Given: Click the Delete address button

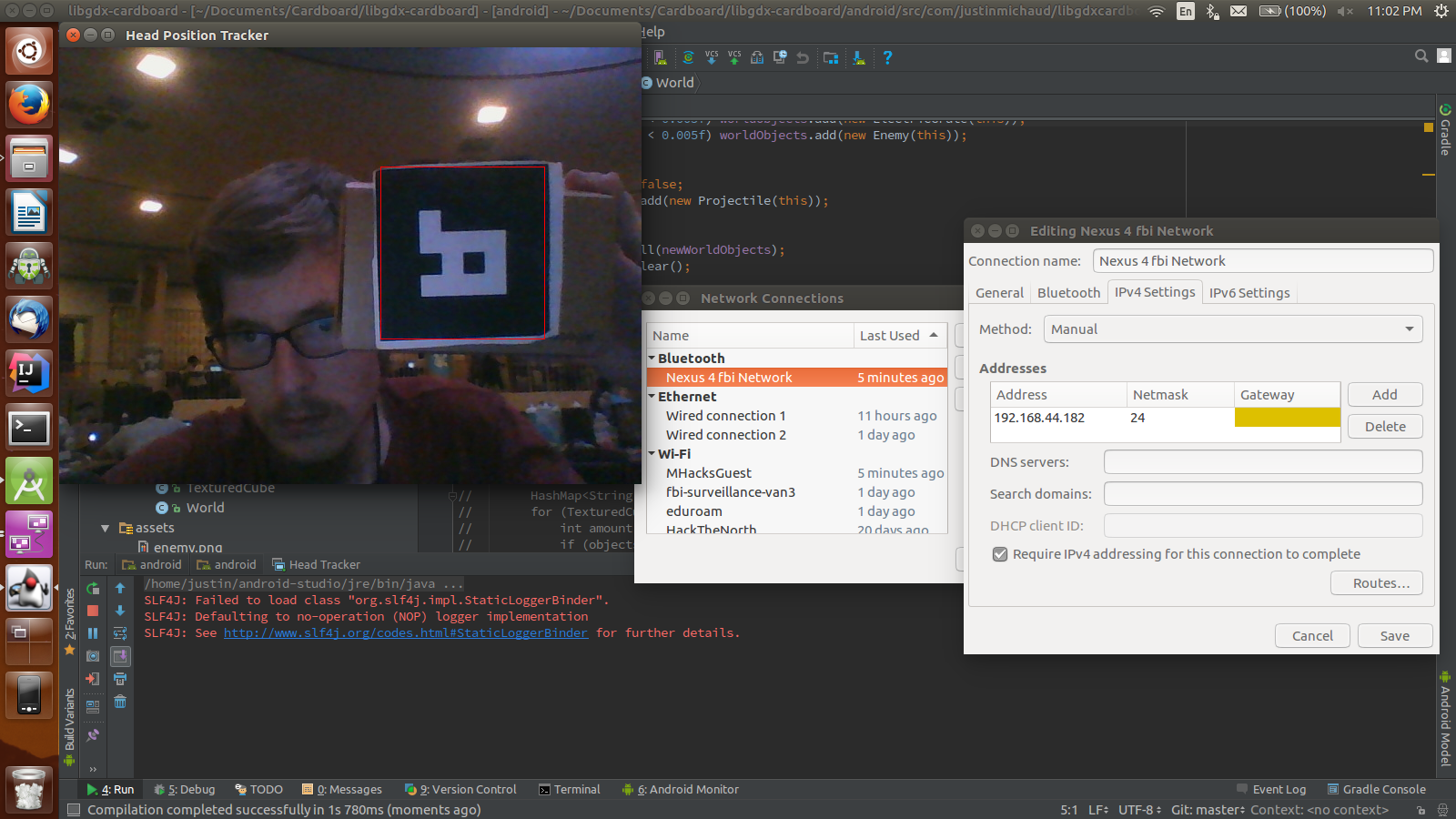Looking at the screenshot, I should click(1385, 427).
